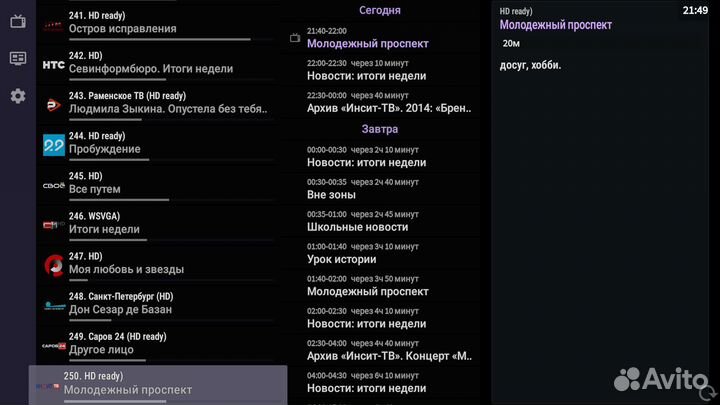Open the program guide sidebar icon

(x=18, y=58)
